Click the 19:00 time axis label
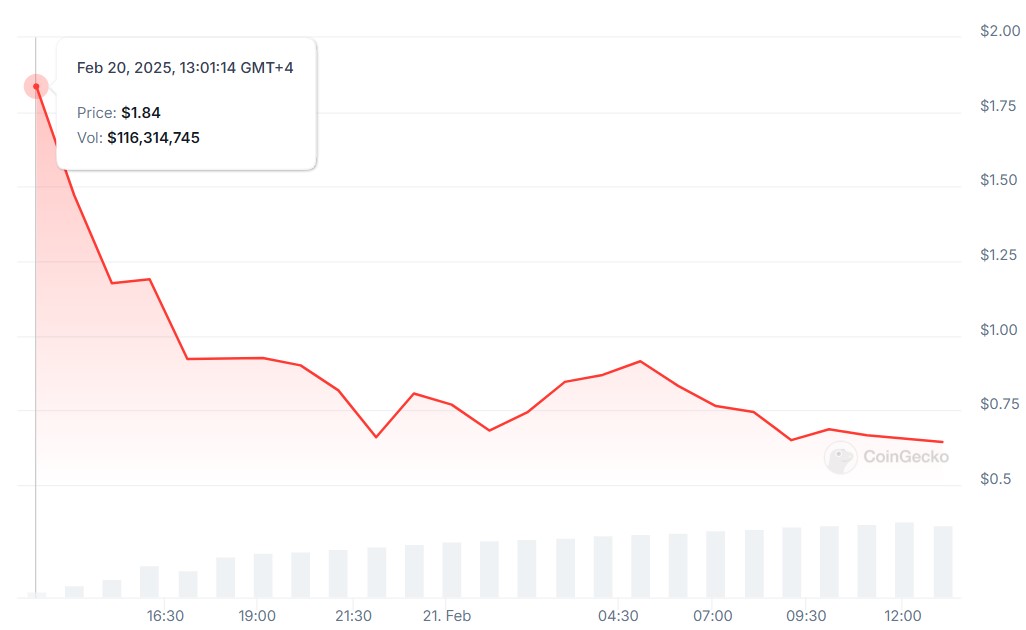Image resolution: width=1026 pixels, height=630 pixels. pos(257,616)
